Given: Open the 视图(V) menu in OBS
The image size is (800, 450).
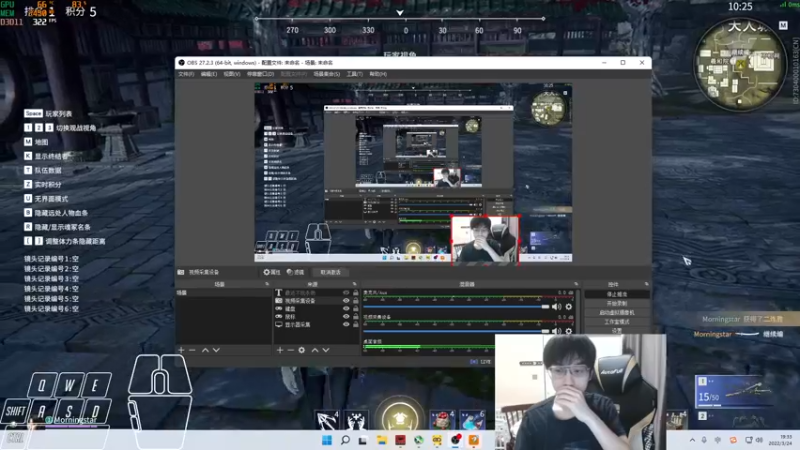Looking at the screenshot, I should coord(232,74).
